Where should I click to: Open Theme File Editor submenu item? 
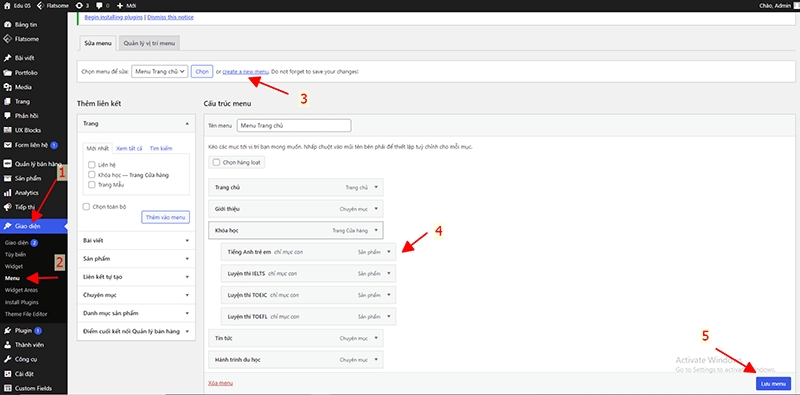[26, 314]
